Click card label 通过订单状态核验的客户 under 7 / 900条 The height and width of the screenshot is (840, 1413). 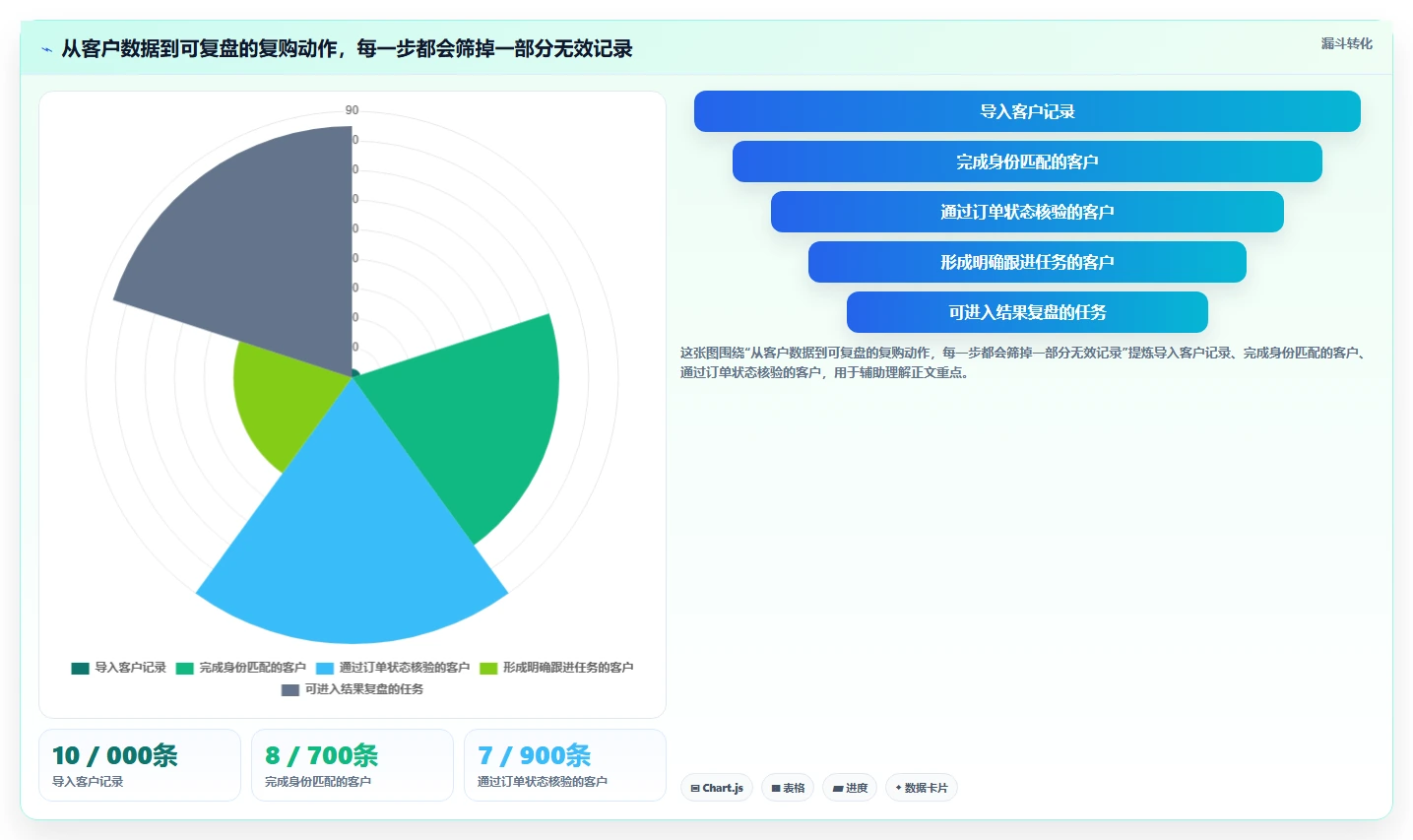click(543, 782)
